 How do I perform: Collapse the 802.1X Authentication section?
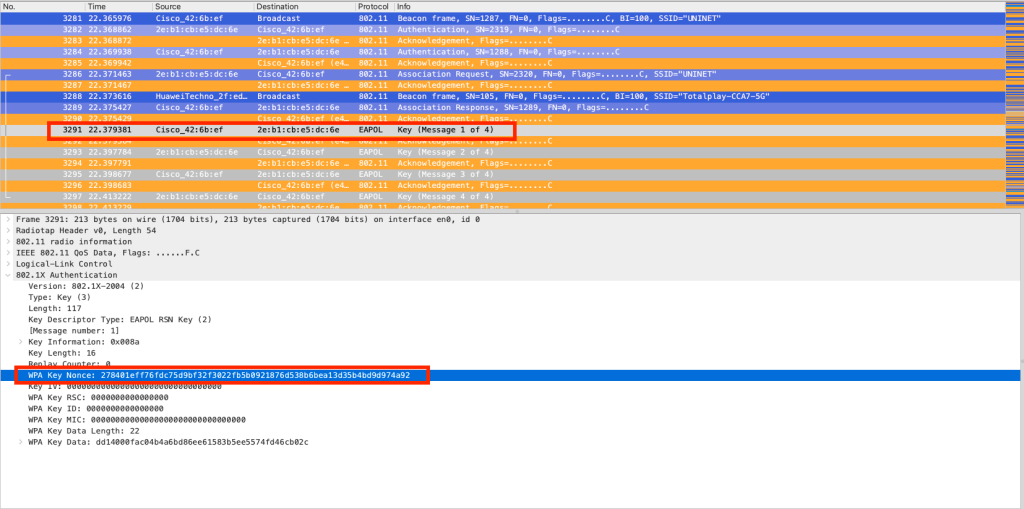click(x=9, y=274)
